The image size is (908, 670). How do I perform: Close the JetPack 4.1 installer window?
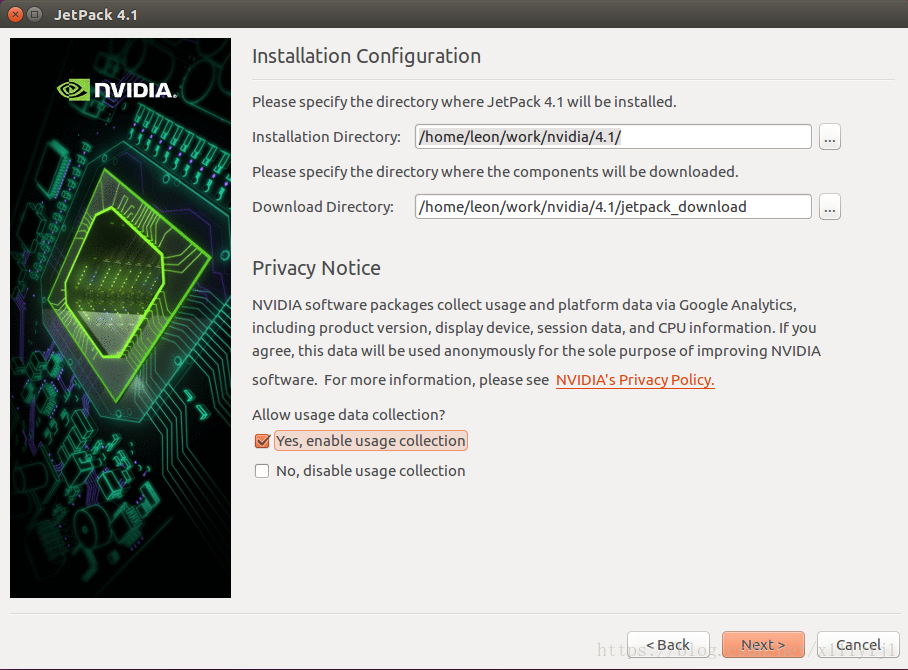coord(16,14)
